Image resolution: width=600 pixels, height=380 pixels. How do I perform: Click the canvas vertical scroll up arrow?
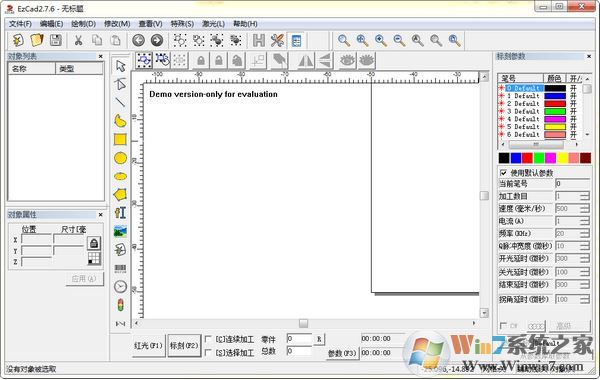point(484,77)
